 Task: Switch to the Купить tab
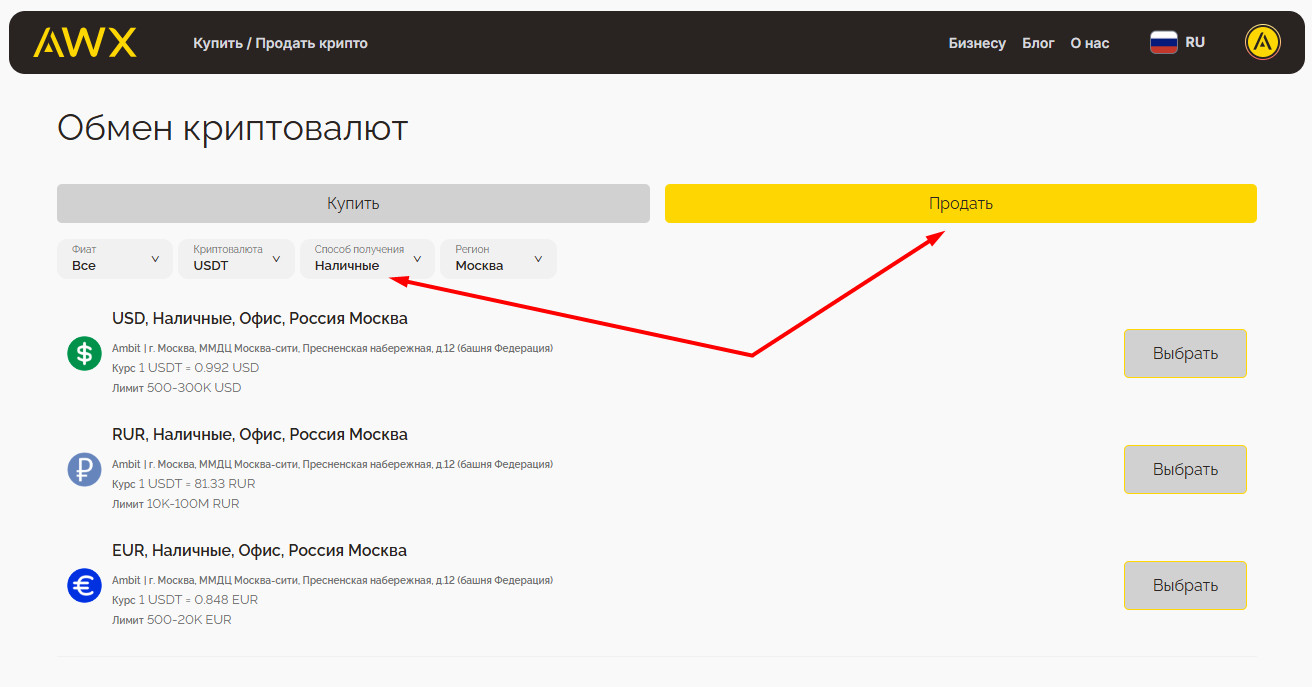pyautogui.click(x=353, y=204)
